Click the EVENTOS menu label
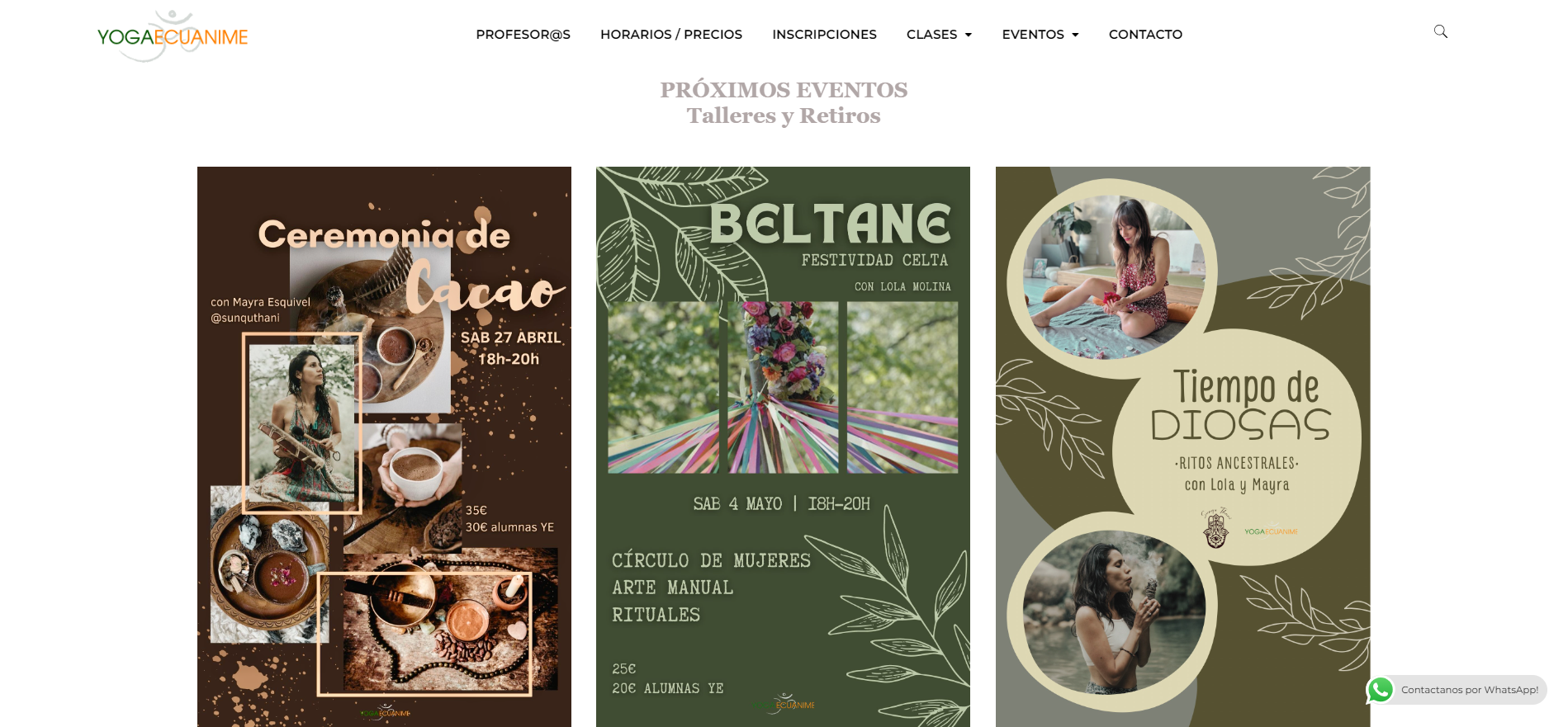The image size is (1568, 727). (1033, 34)
